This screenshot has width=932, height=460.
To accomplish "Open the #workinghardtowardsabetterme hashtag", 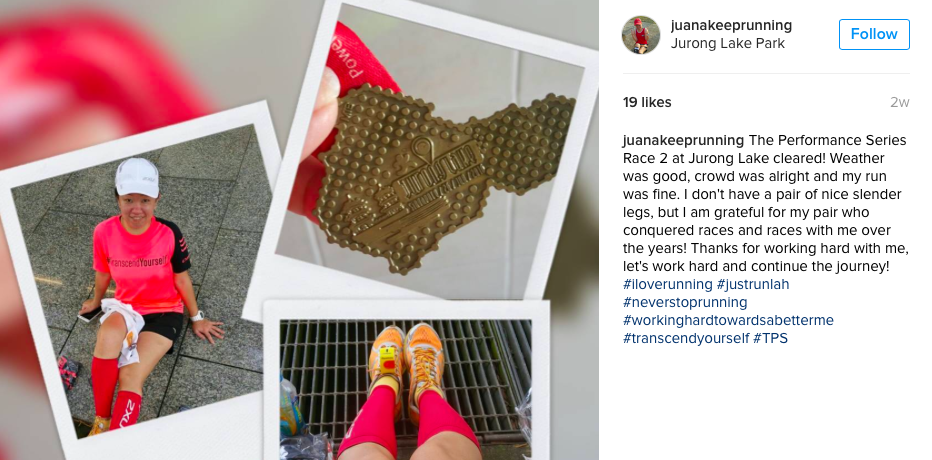I will [728, 320].
